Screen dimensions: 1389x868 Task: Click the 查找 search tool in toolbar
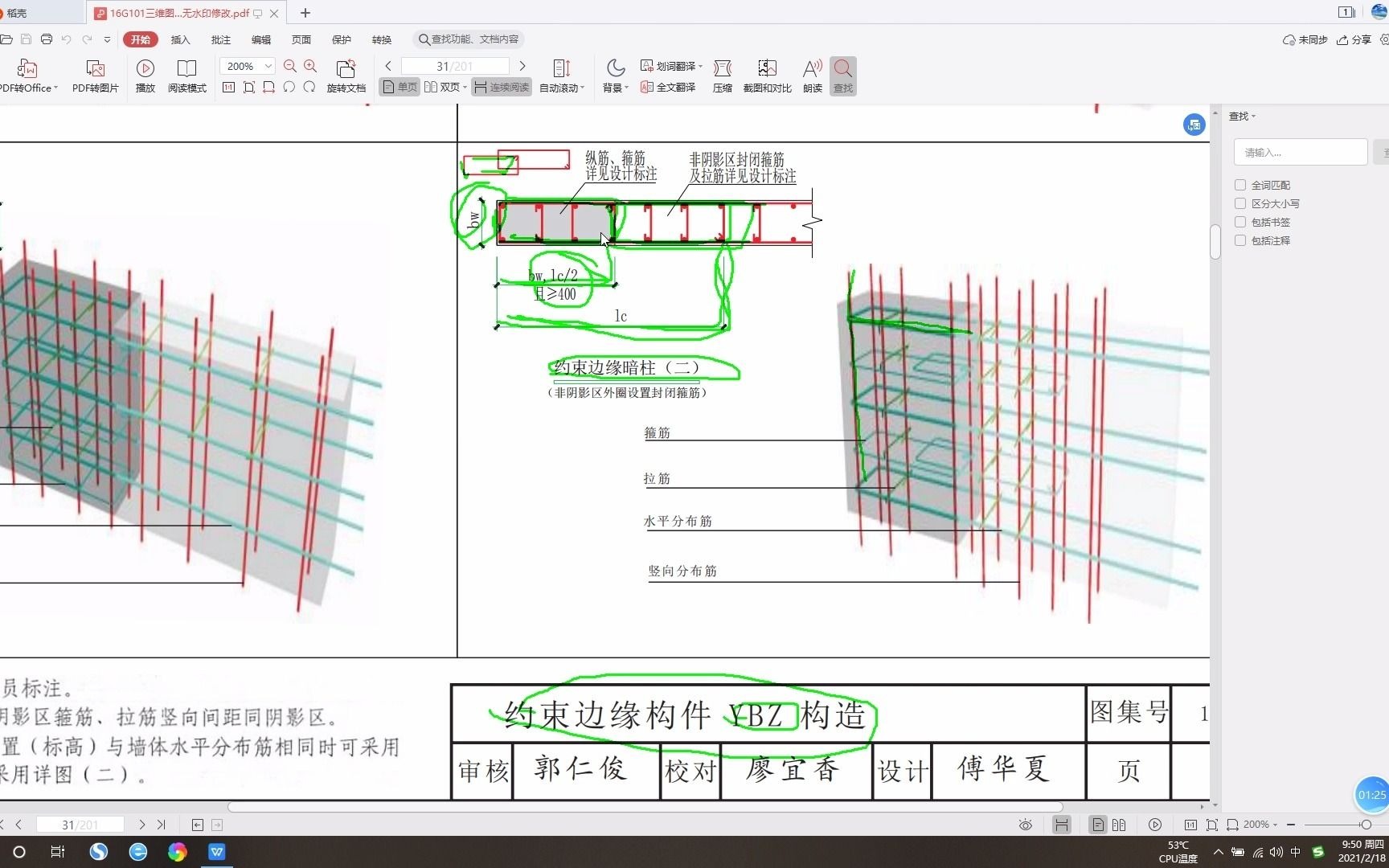pos(843,76)
